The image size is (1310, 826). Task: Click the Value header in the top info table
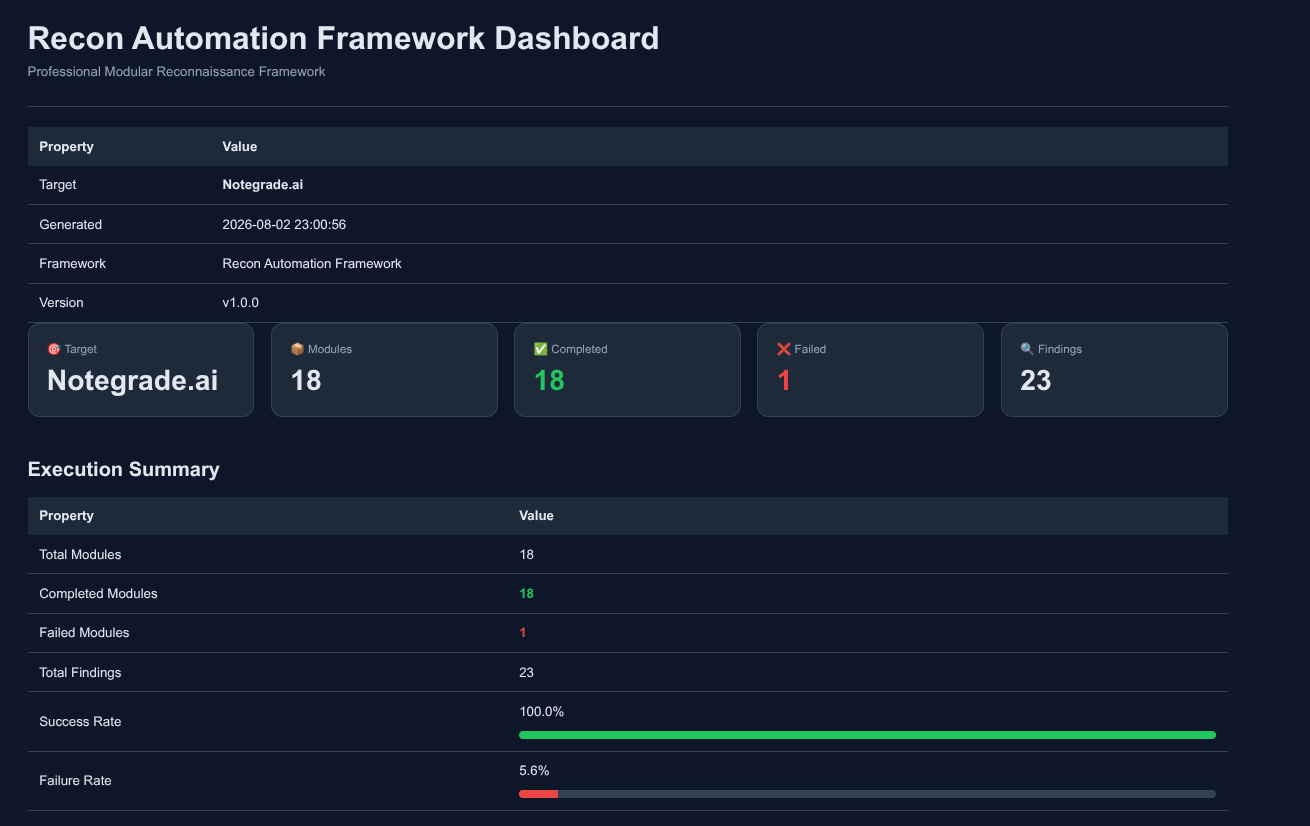[x=240, y=147]
